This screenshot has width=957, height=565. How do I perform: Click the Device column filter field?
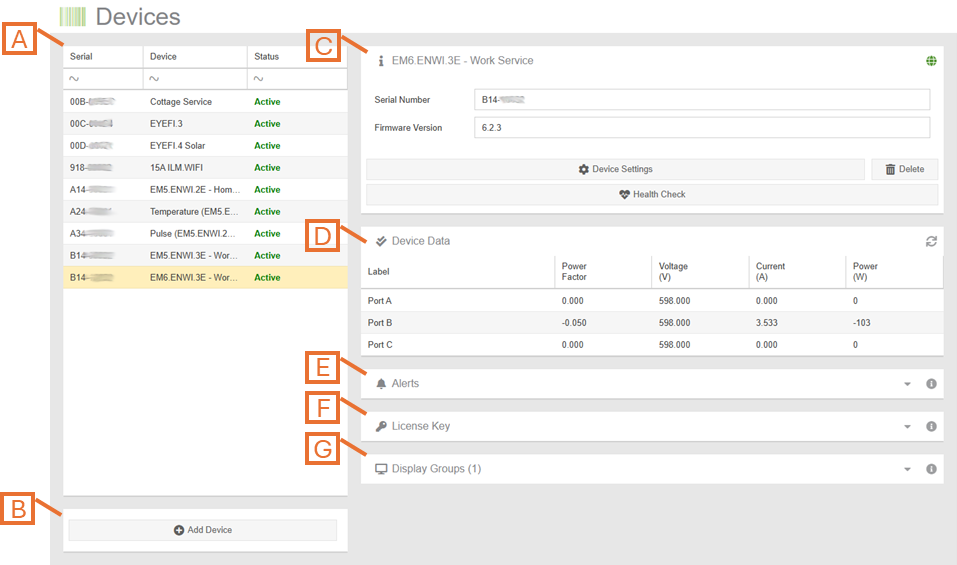click(x=195, y=79)
